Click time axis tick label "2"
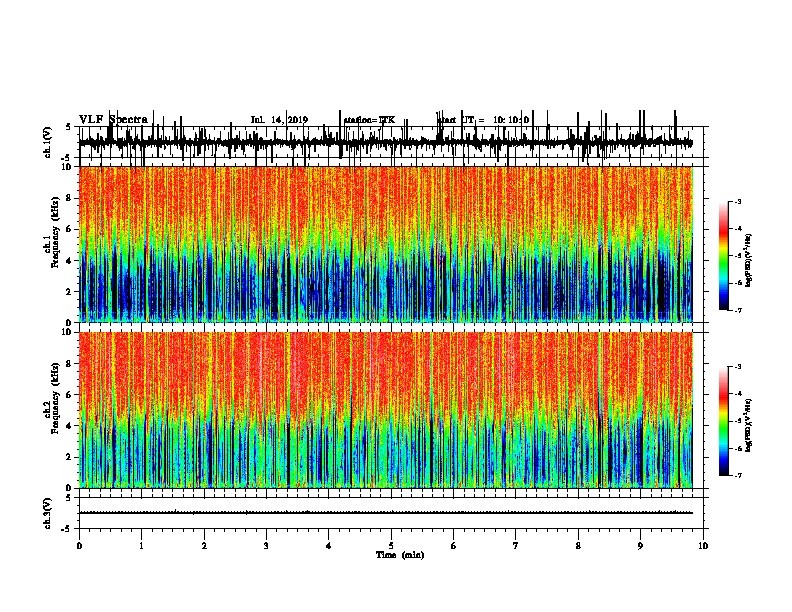This screenshot has width=792, height=612. point(204,546)
